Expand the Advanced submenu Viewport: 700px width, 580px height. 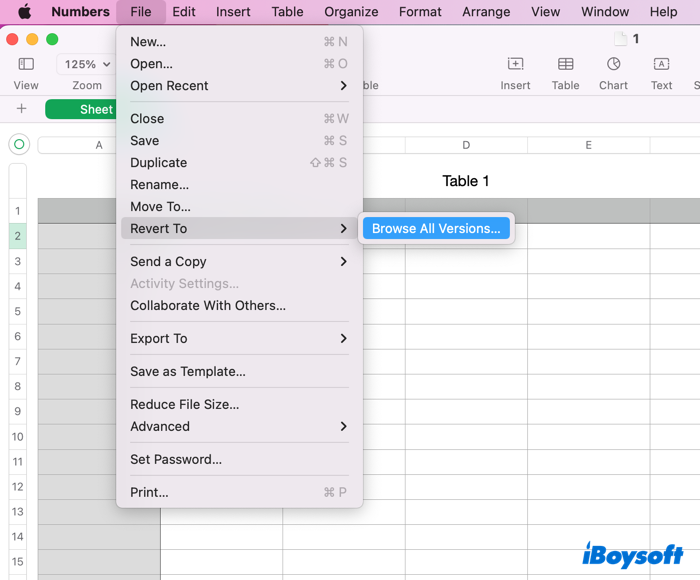[239, 427]
